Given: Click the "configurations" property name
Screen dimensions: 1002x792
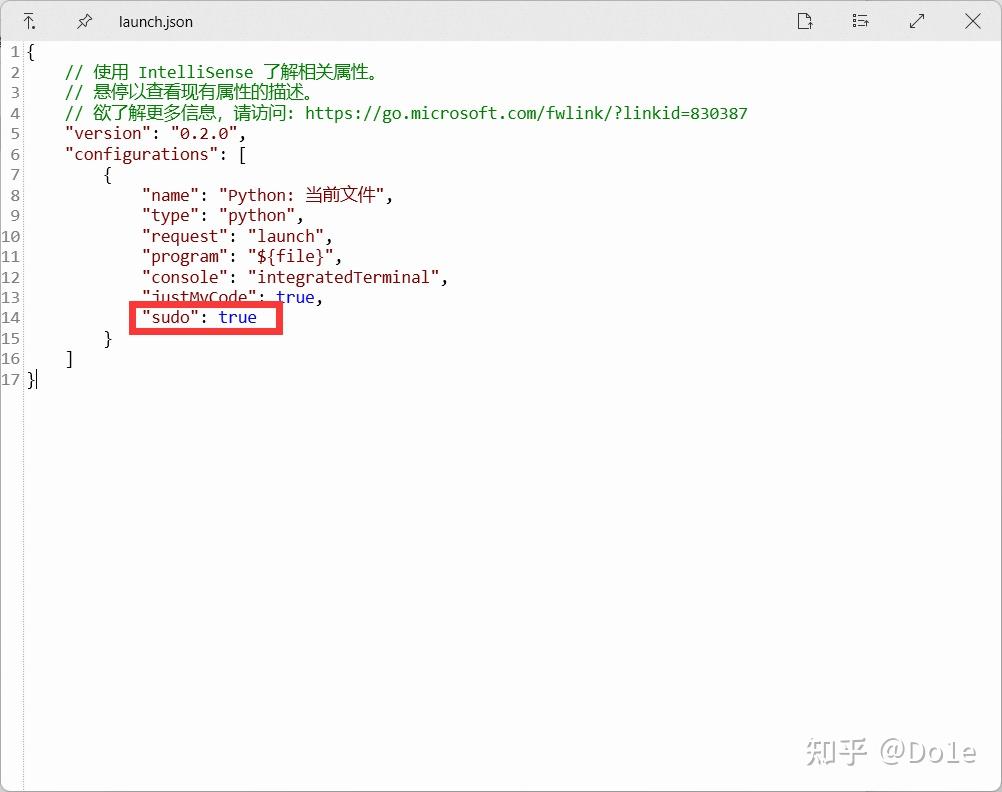Looking at the screenshot, I should point(143,154).
